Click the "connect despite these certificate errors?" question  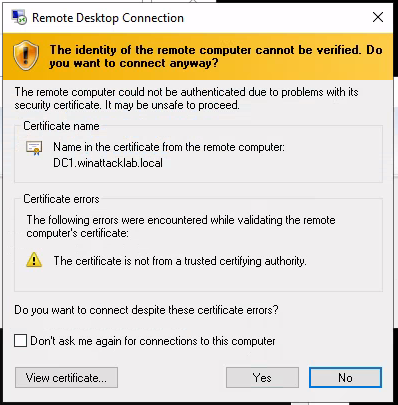(x=146, y=310)
